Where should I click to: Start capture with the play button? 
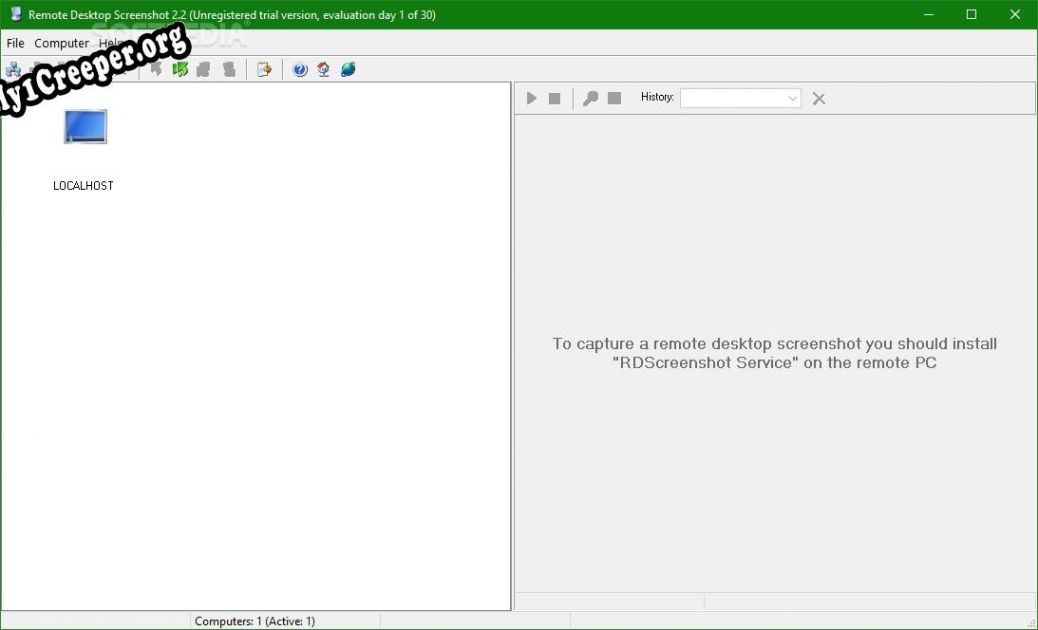[x=532, y=98]
